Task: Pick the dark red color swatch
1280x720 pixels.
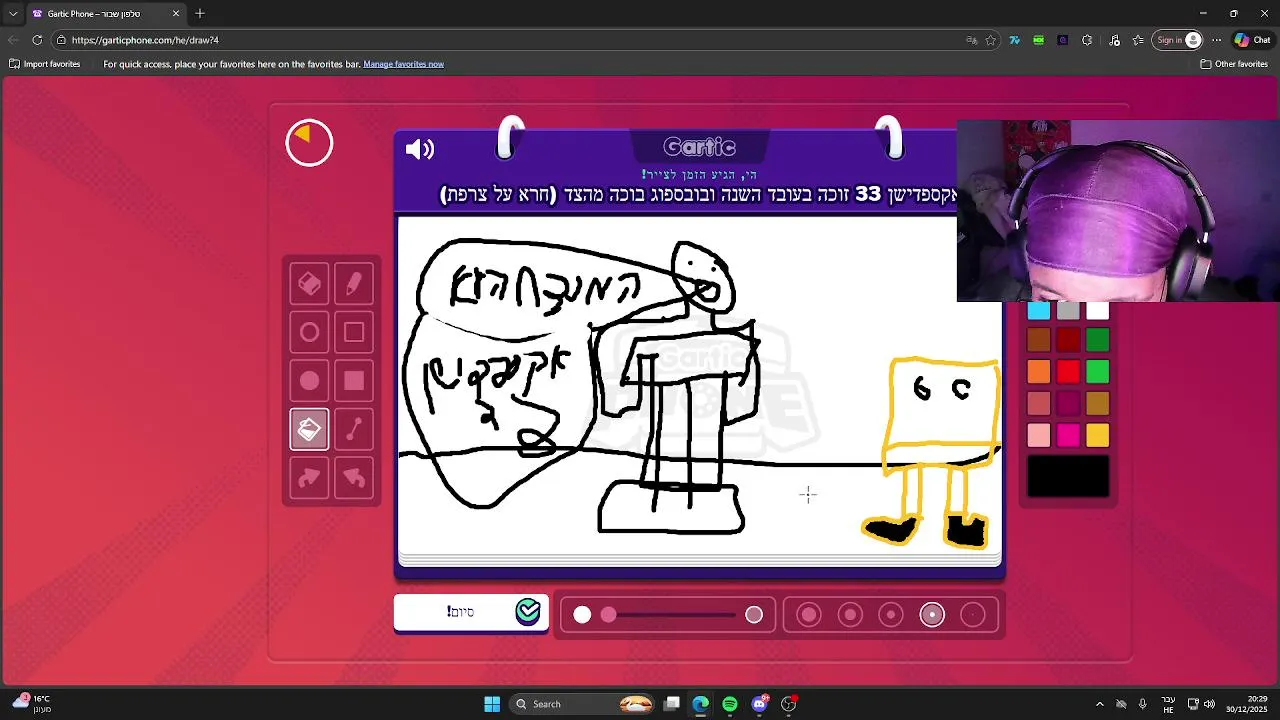Action: (1068, 341)
